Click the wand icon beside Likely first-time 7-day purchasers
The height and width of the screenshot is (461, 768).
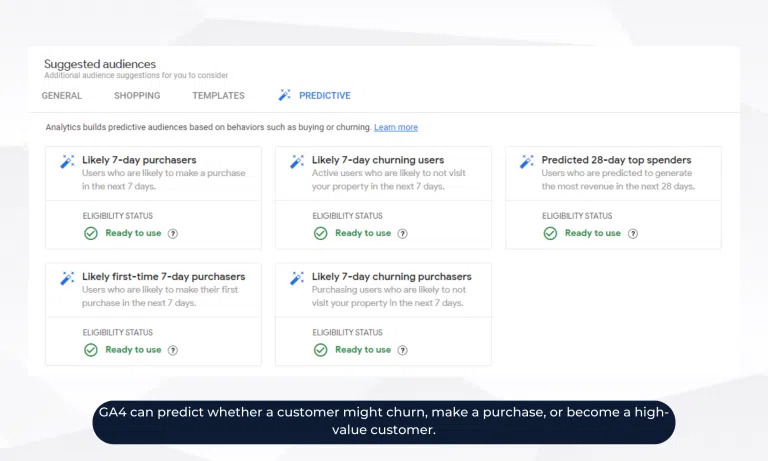click(x=67, y=278)
